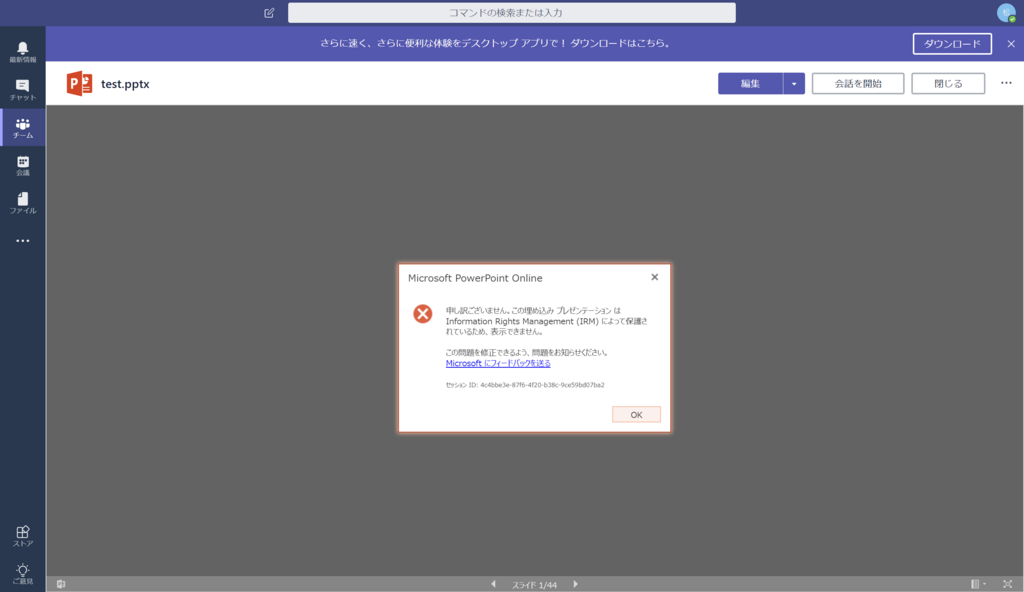The height and width of the screenshot is (592, 1024).
Task: Go to the next slide arrow
Action: coord(575,584)
